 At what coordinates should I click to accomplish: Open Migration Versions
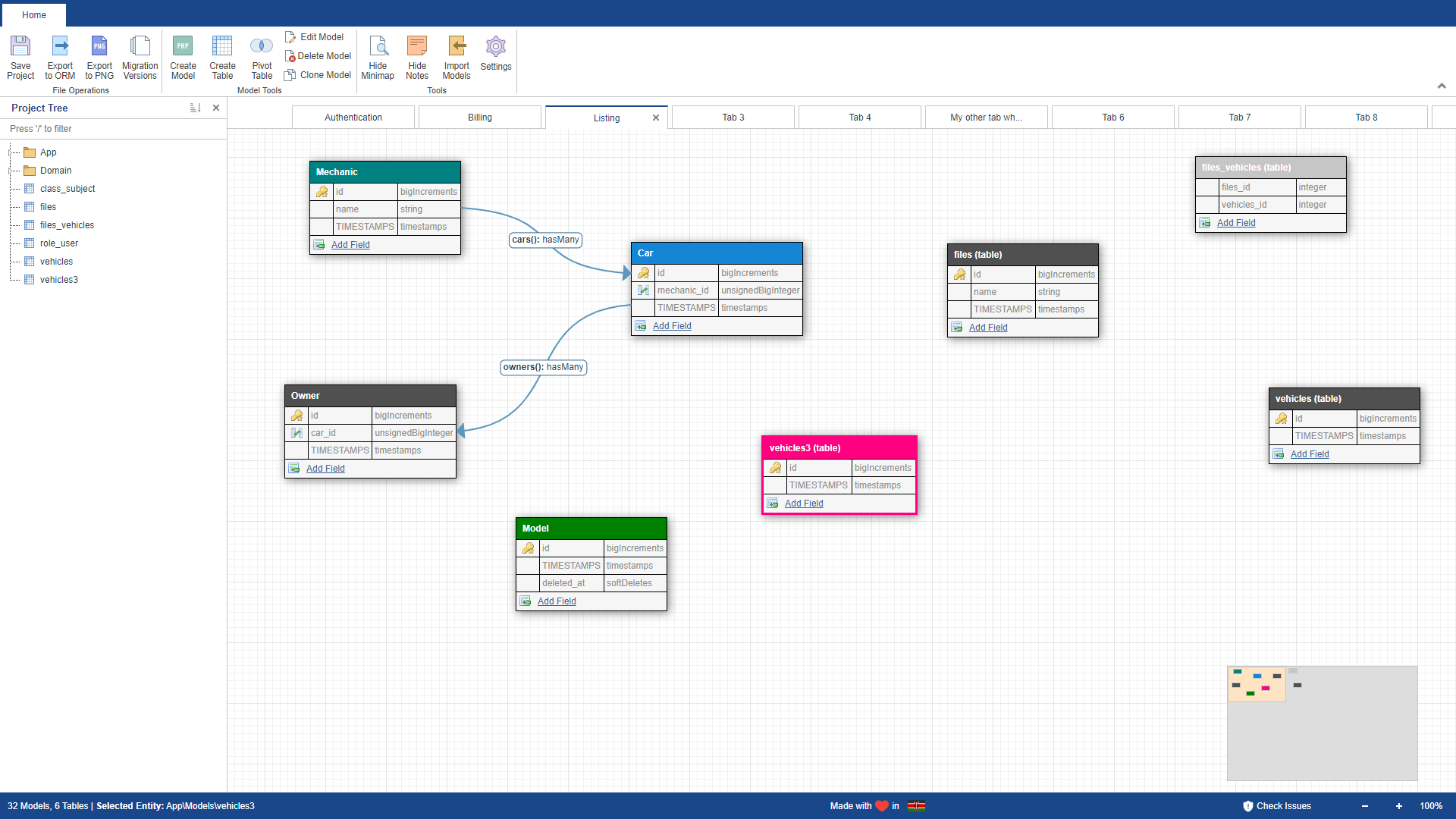[x=140, y=57]
